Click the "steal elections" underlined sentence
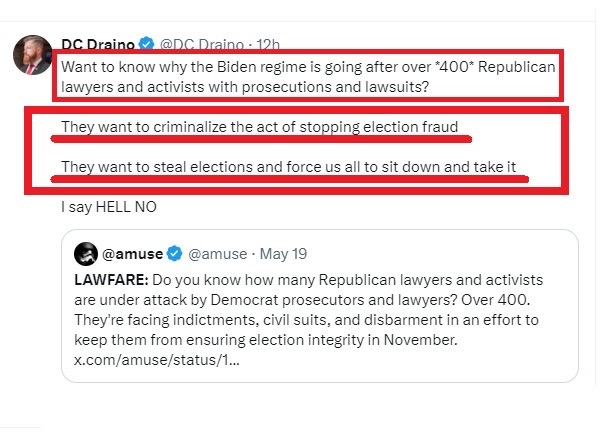This screenshot has width=603, height=439. [x=294, y=167]
